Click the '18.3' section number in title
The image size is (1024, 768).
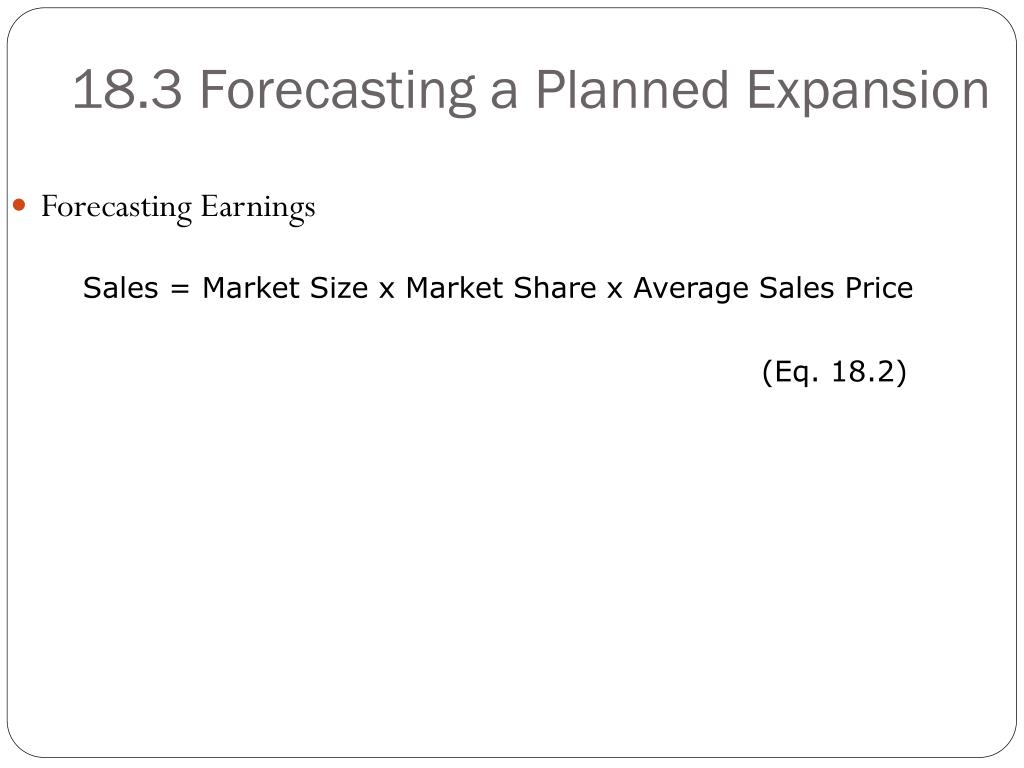pyautogui.click(x=127, y=90)
